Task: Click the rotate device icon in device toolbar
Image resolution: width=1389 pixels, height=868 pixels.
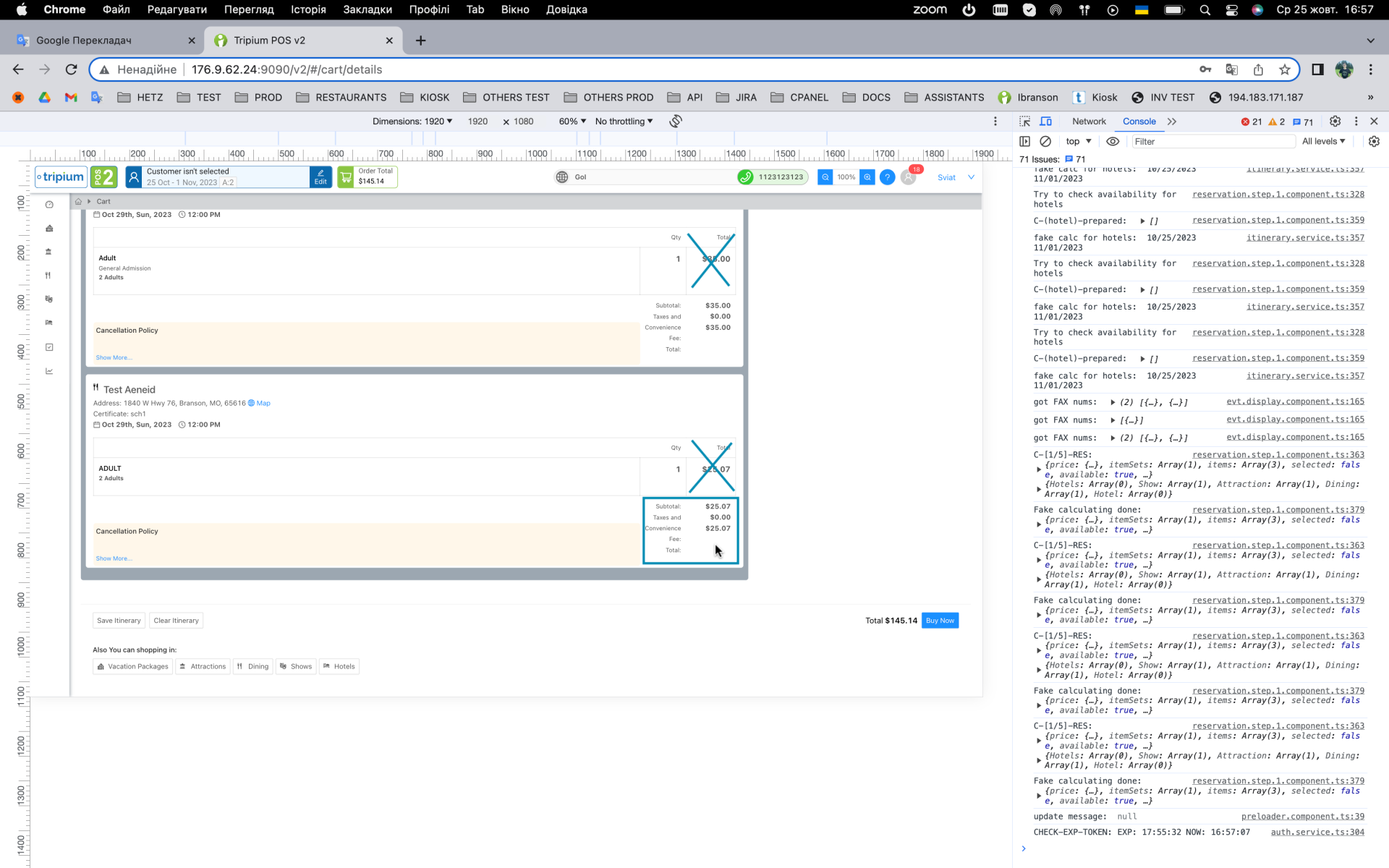Action: click(675, 122)
